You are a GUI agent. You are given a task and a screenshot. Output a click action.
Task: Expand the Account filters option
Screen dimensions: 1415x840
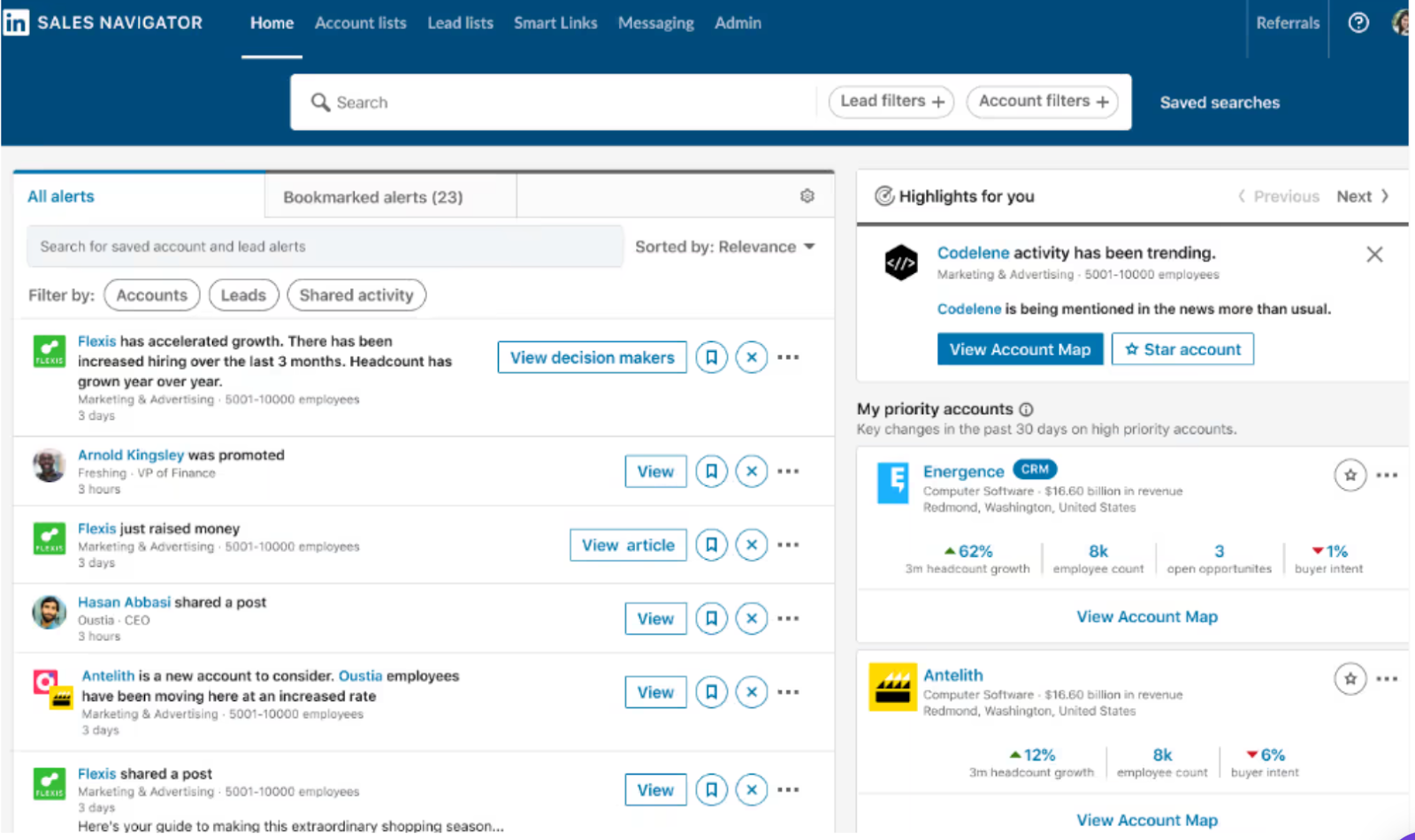coord(1043,102)
